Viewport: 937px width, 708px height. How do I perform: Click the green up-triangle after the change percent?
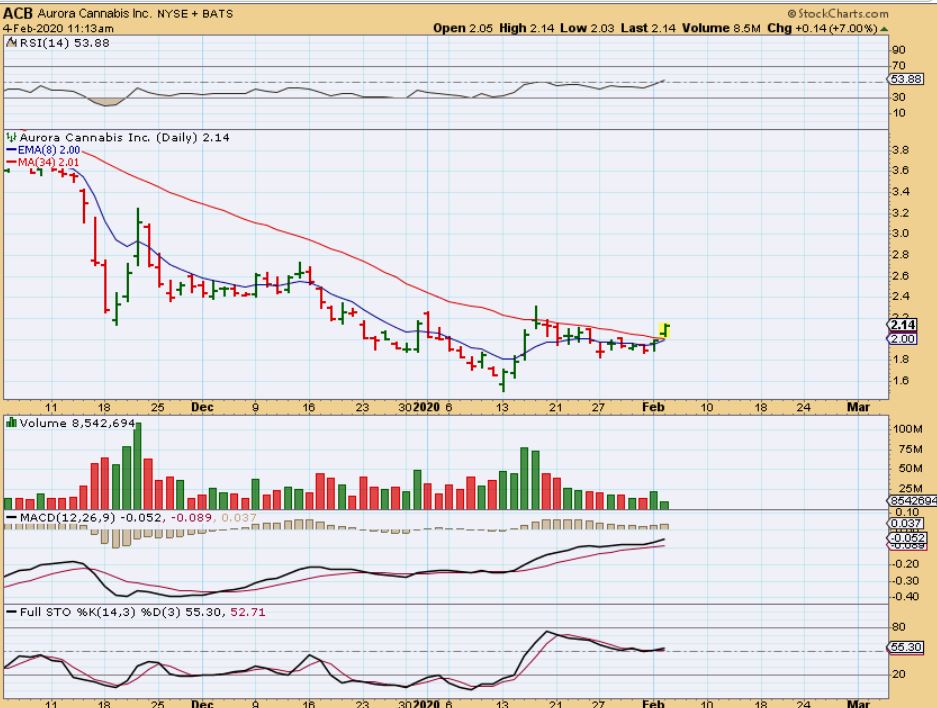click(x=884, y=29)
